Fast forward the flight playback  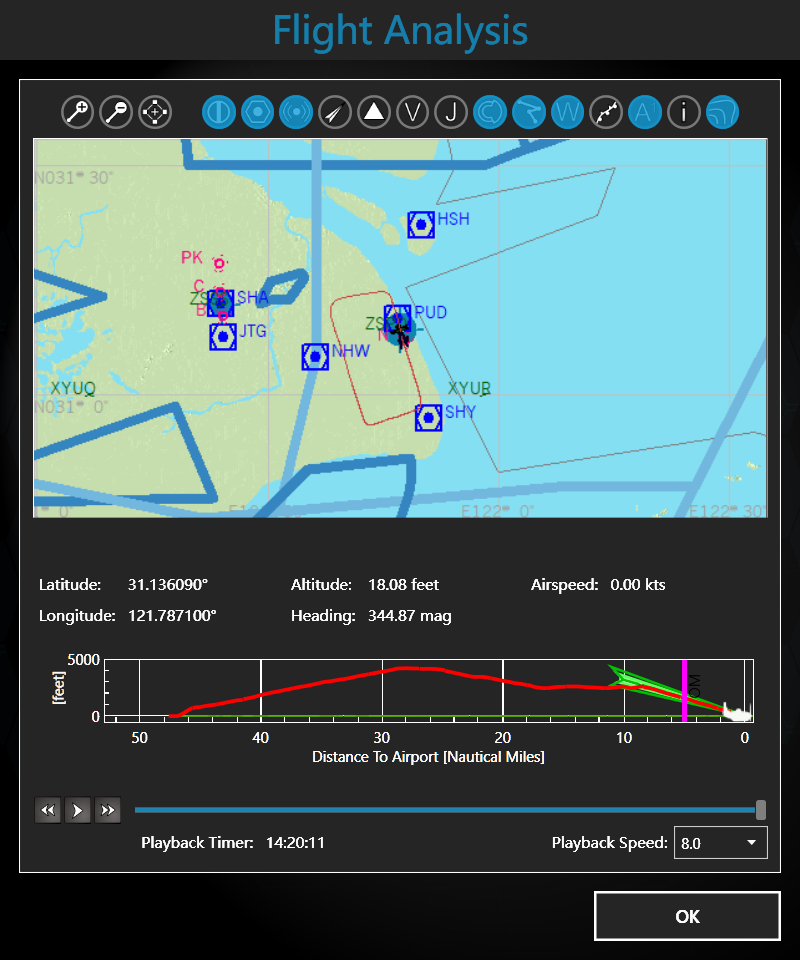point(108,811)
